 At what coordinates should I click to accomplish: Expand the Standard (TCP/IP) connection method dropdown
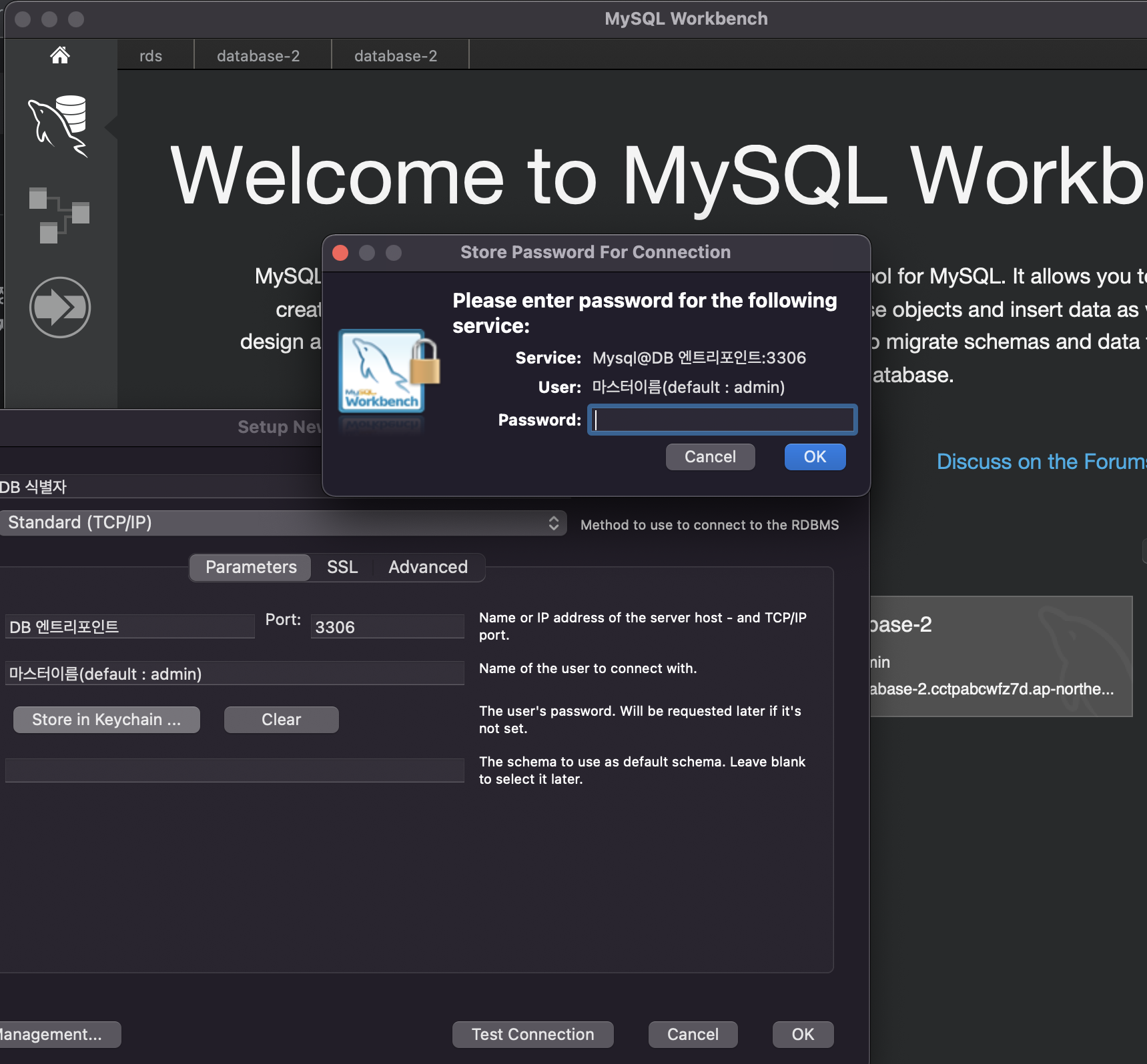click(283, 523)
